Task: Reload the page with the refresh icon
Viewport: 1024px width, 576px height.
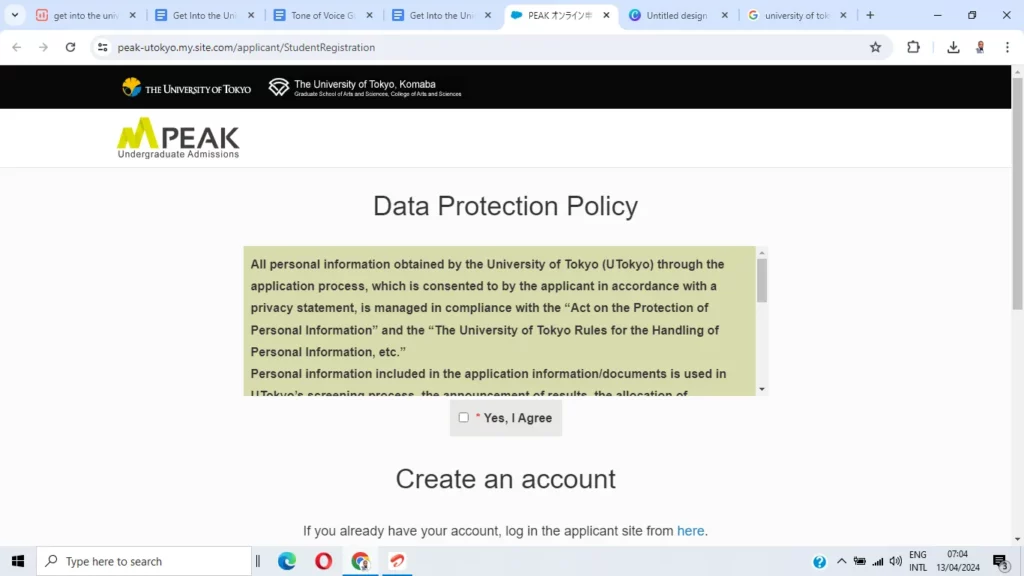Action: click(71, 47)
